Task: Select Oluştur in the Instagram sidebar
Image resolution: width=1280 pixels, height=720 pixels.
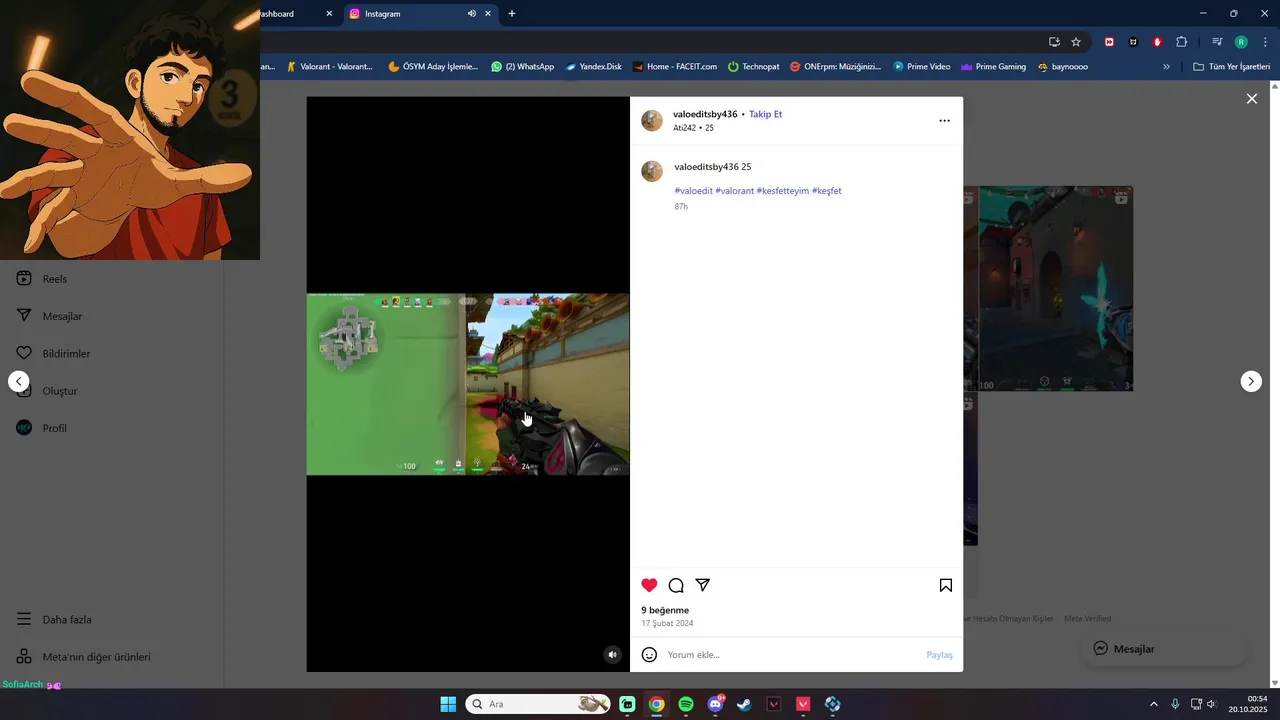Action: click(x=47, y=391)
